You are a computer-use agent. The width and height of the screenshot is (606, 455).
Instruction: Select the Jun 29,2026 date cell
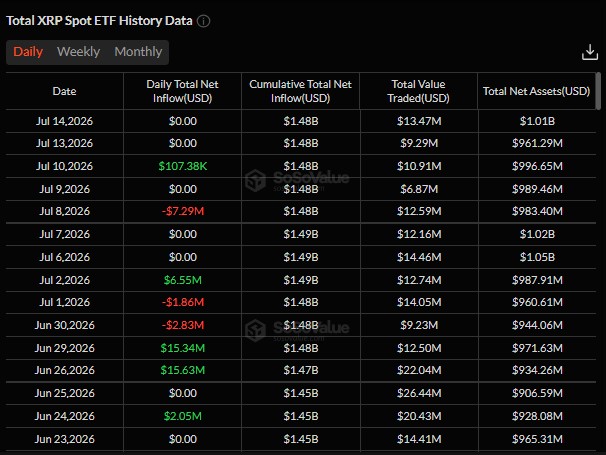(64, 348)
